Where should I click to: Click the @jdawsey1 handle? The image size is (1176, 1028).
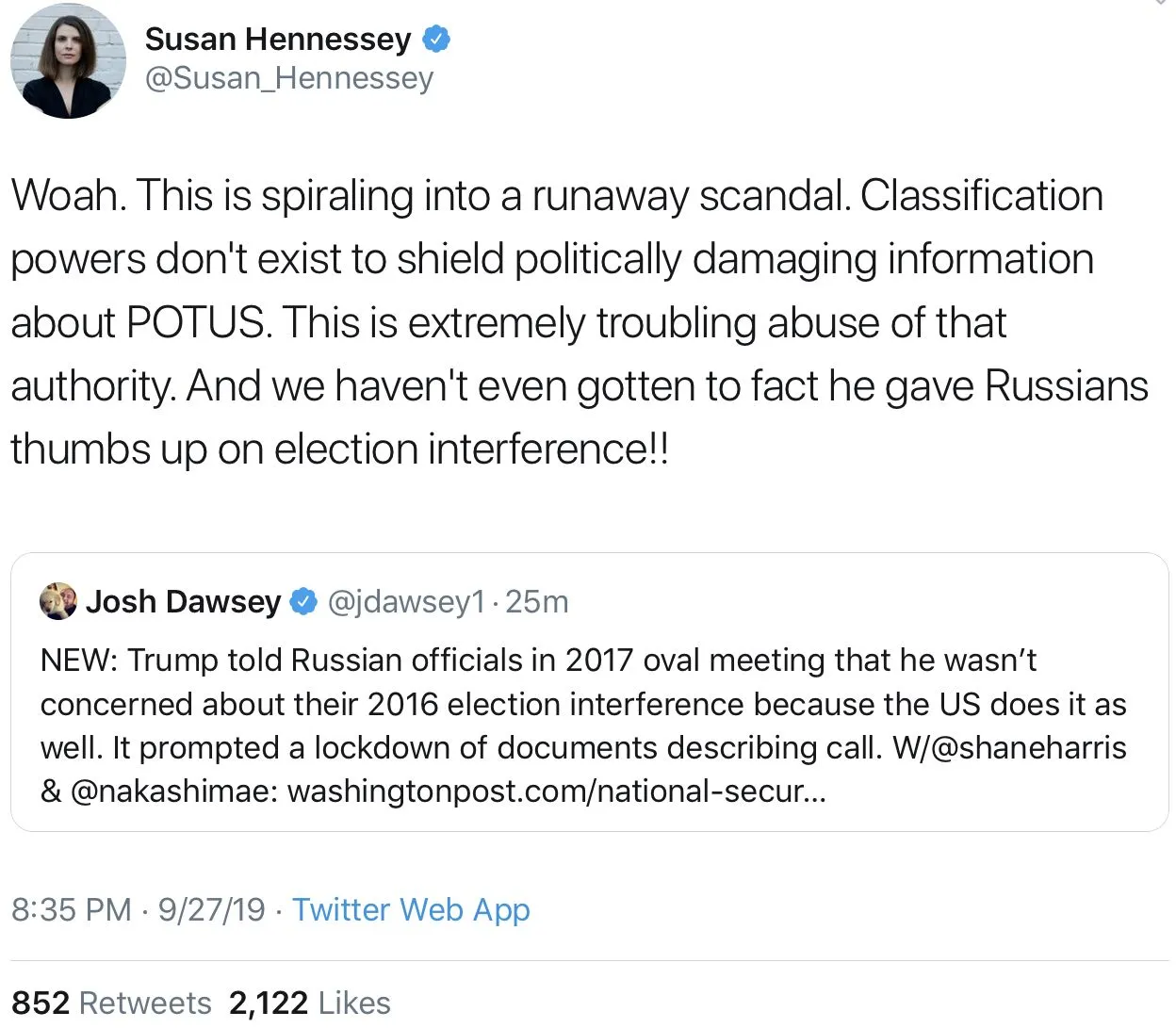[x=406, y=601]
